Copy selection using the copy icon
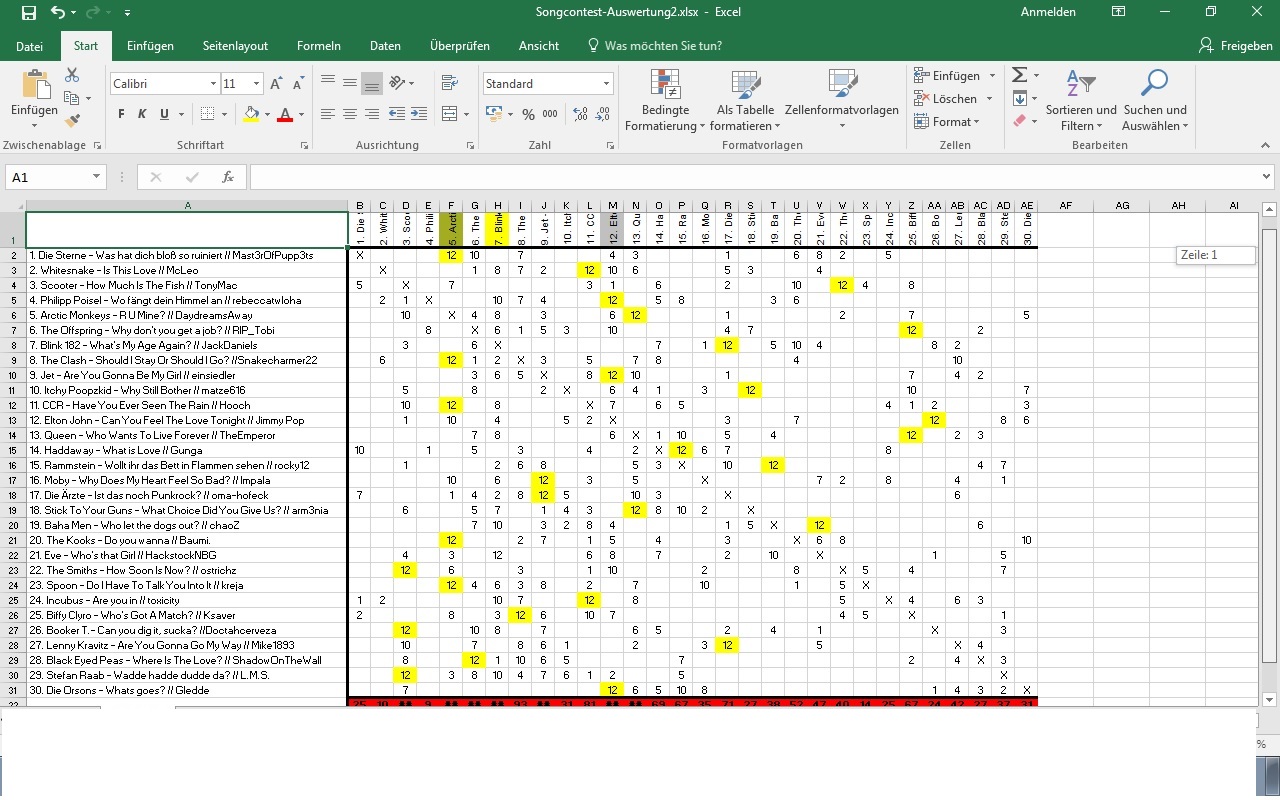The image size is (1280, 800). (72, 98)
